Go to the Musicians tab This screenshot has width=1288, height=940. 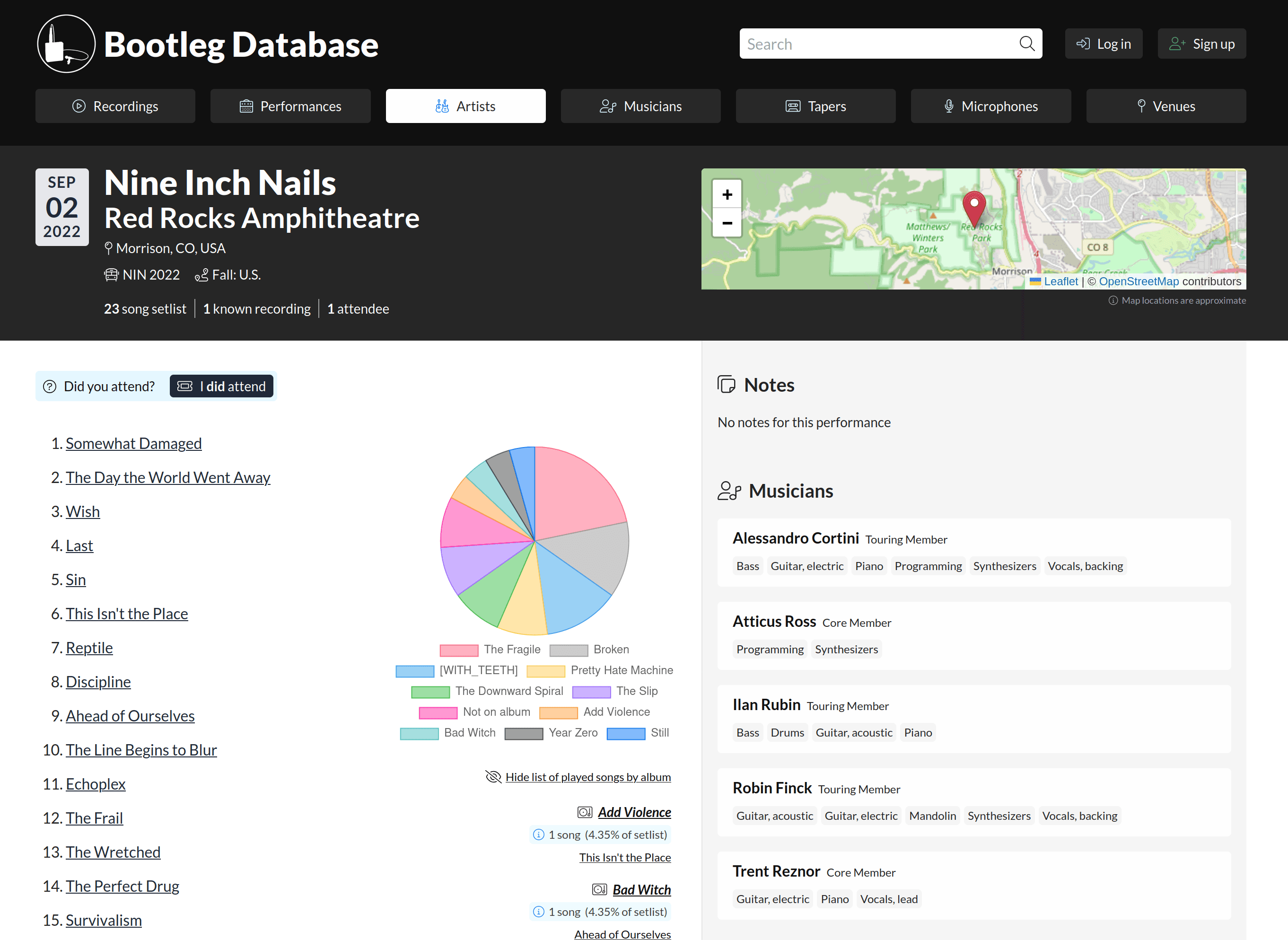[640, 106]
